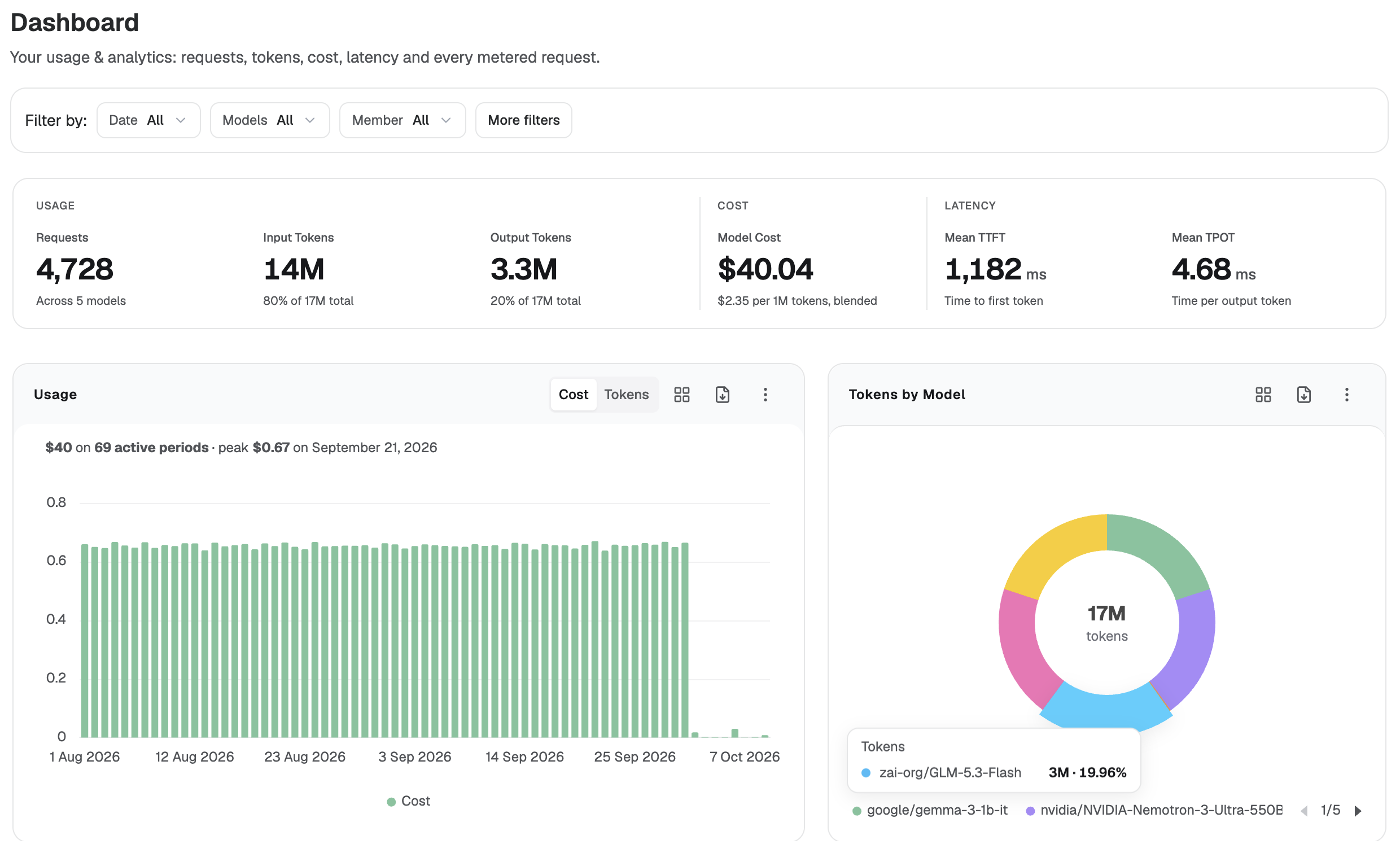Click 'Time to first token' caption

click(x=994, y=301)
